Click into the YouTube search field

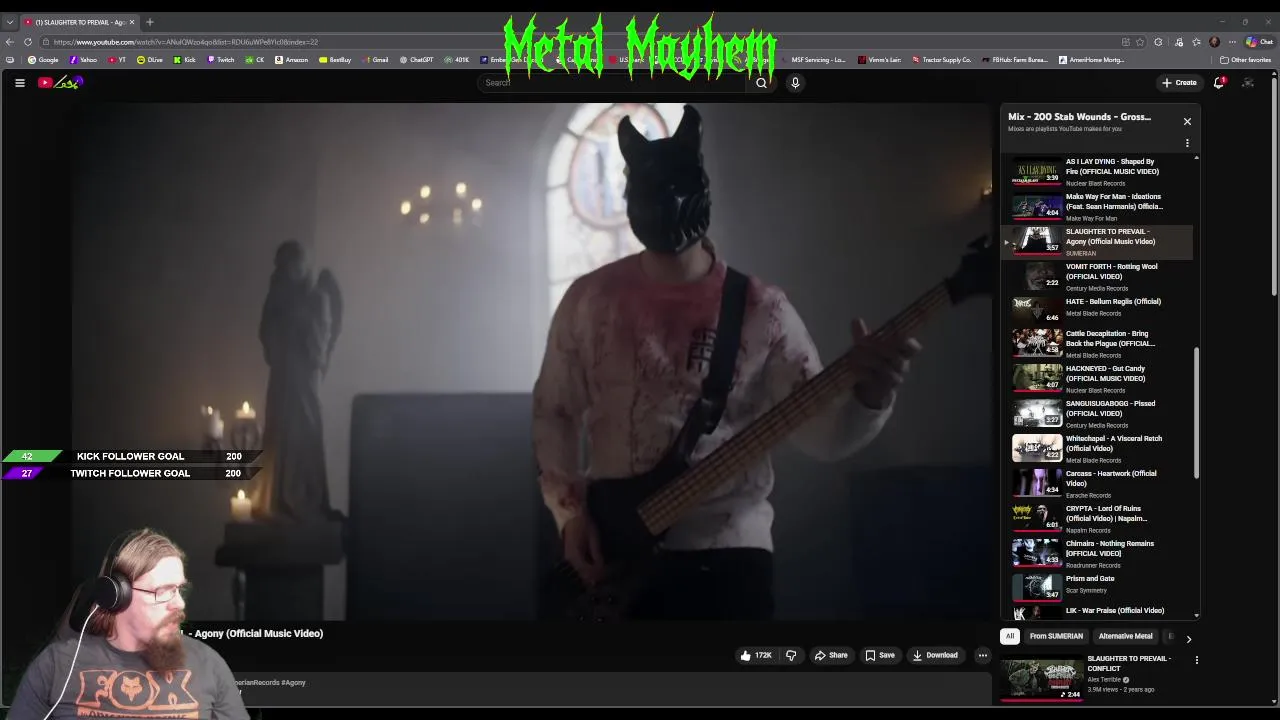[612, 83]
